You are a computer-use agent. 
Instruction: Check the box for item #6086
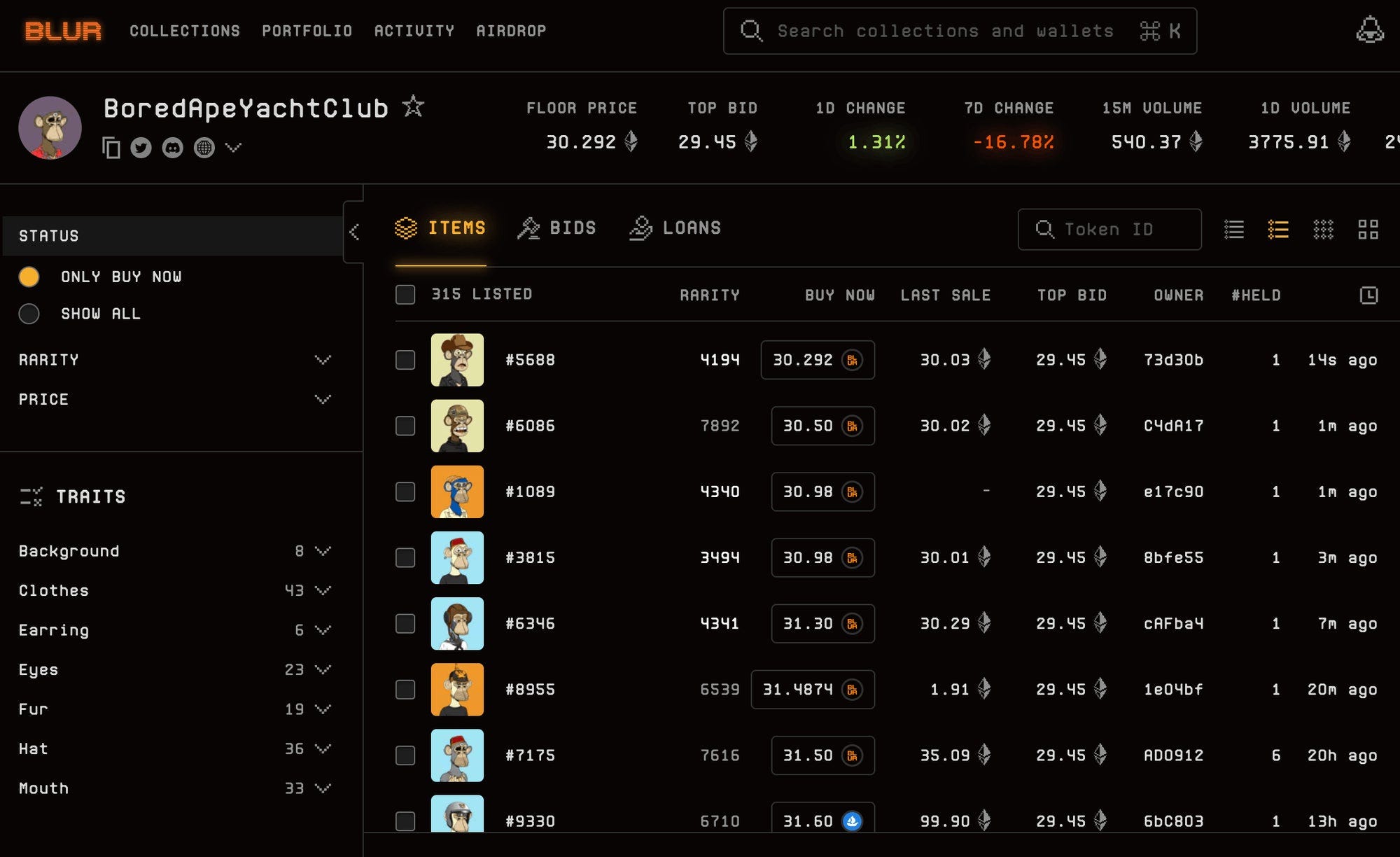pos(405,426)
